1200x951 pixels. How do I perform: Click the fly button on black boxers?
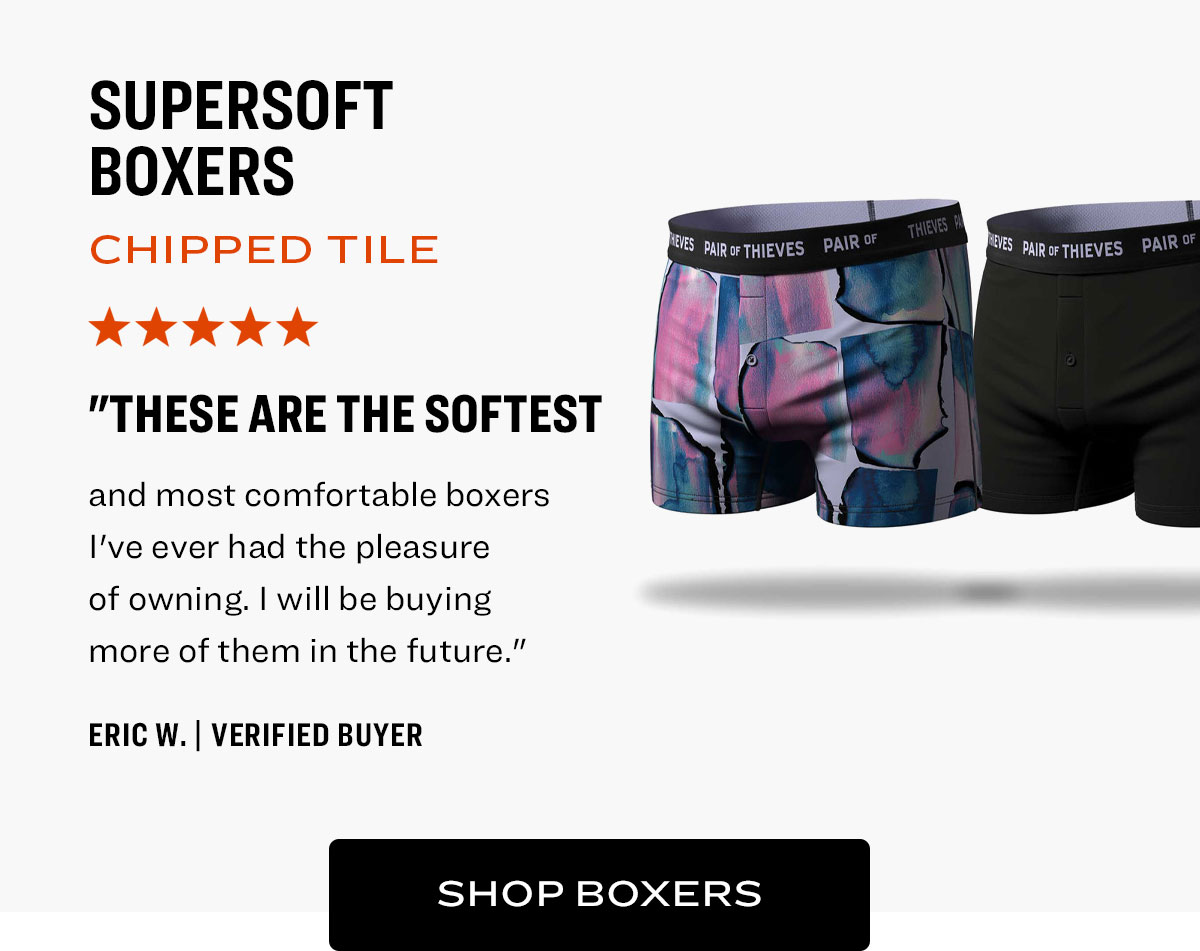[1070, 360]
